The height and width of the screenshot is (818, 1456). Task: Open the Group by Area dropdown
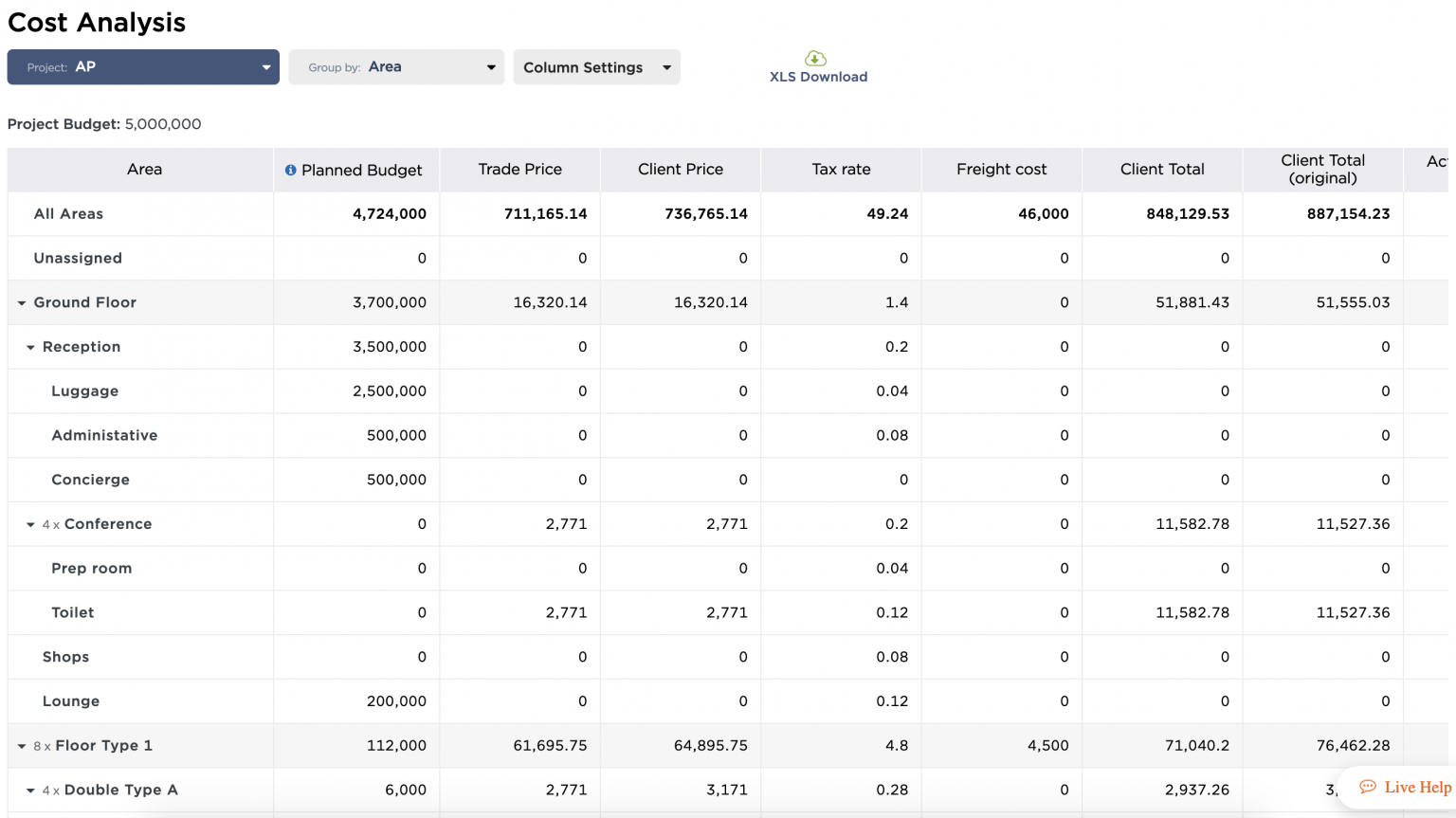395,66
